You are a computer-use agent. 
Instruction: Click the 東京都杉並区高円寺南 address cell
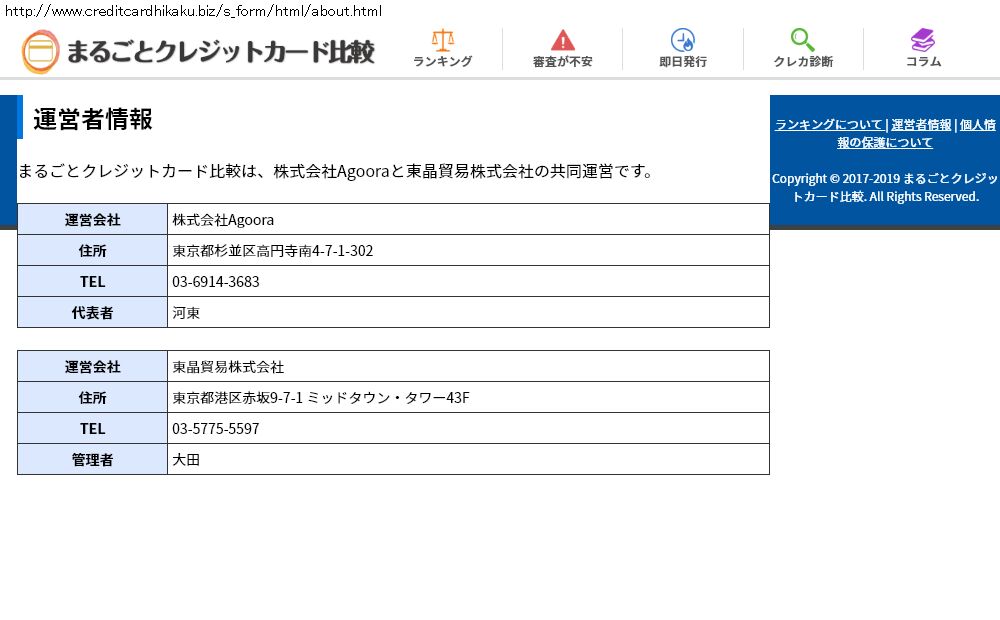click(273, 251)
